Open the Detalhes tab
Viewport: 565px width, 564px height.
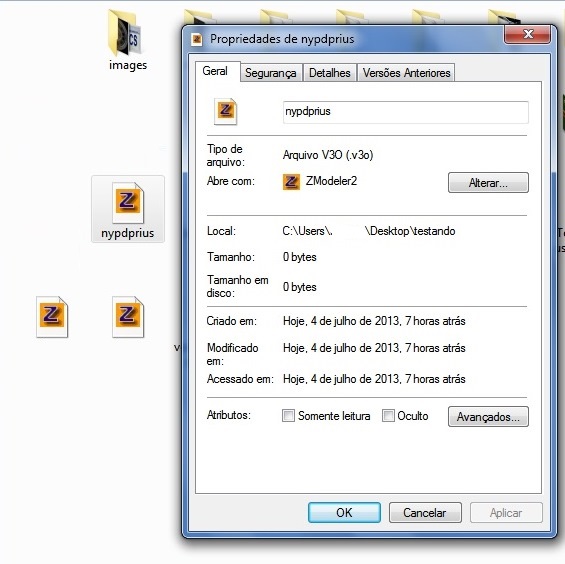pyautogui.click(x=330, y=73)
